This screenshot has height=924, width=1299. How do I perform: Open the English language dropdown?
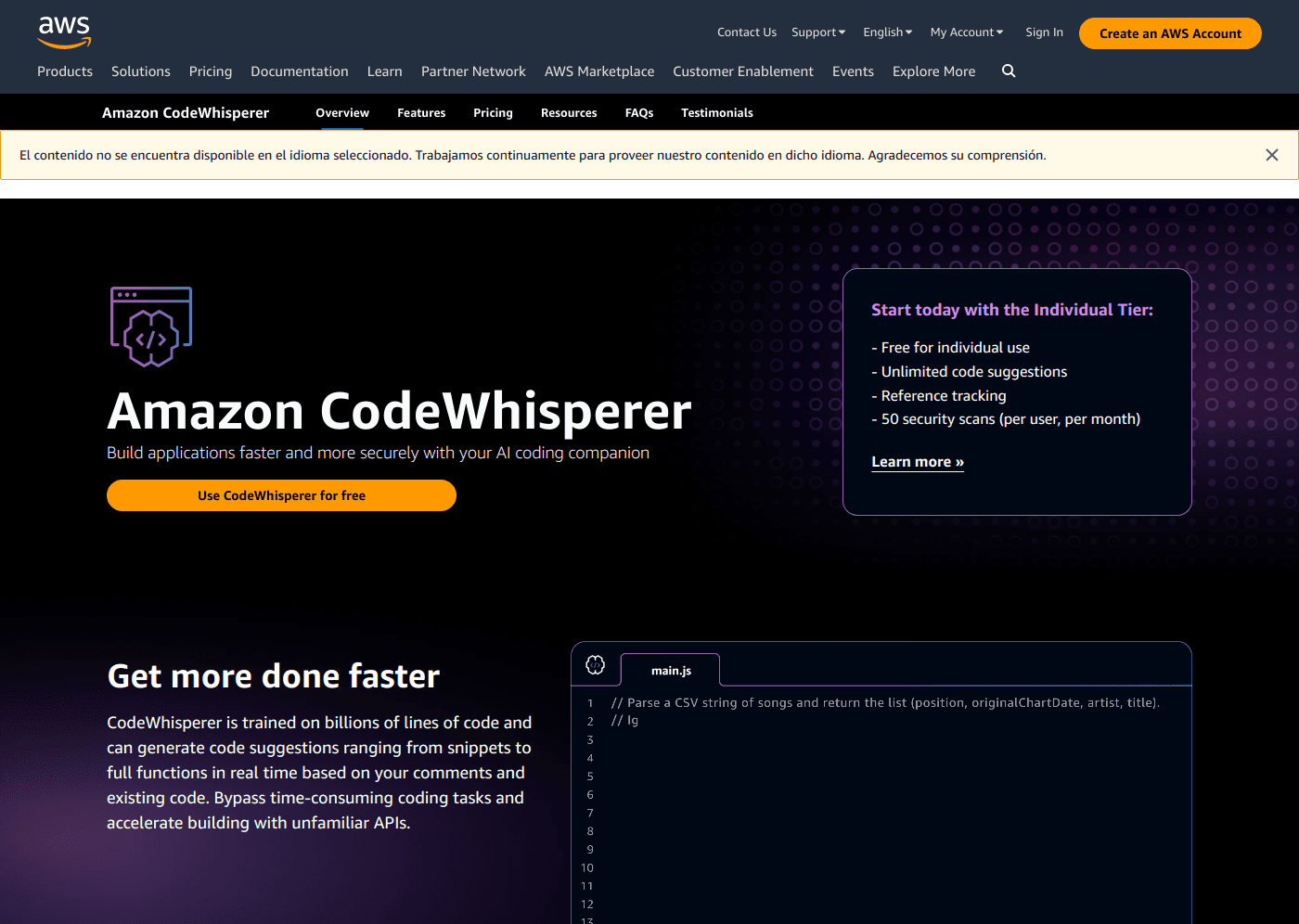888,32
